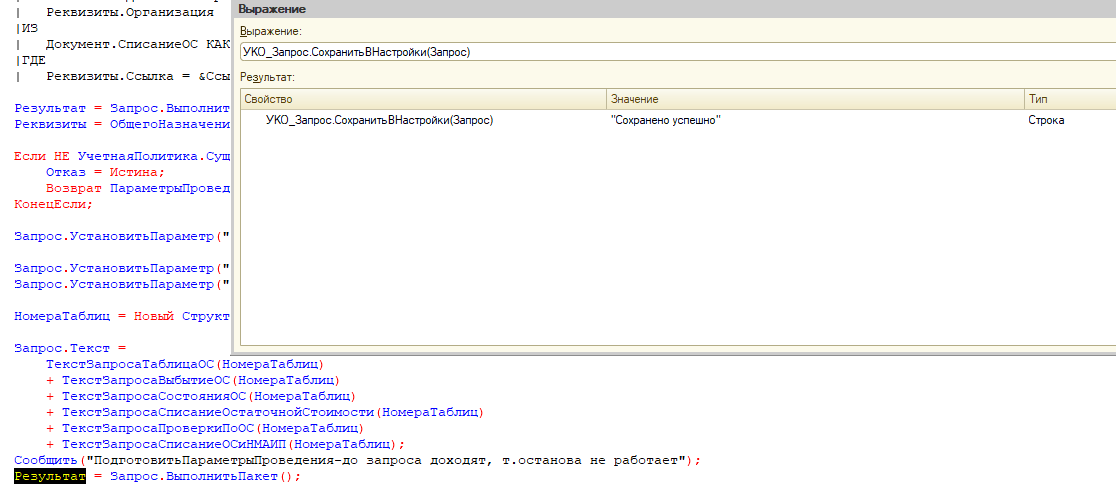Click the Сообщить line in code
Image resolution: width=1116 pixels, height=503 pixels.
(358, 460)
